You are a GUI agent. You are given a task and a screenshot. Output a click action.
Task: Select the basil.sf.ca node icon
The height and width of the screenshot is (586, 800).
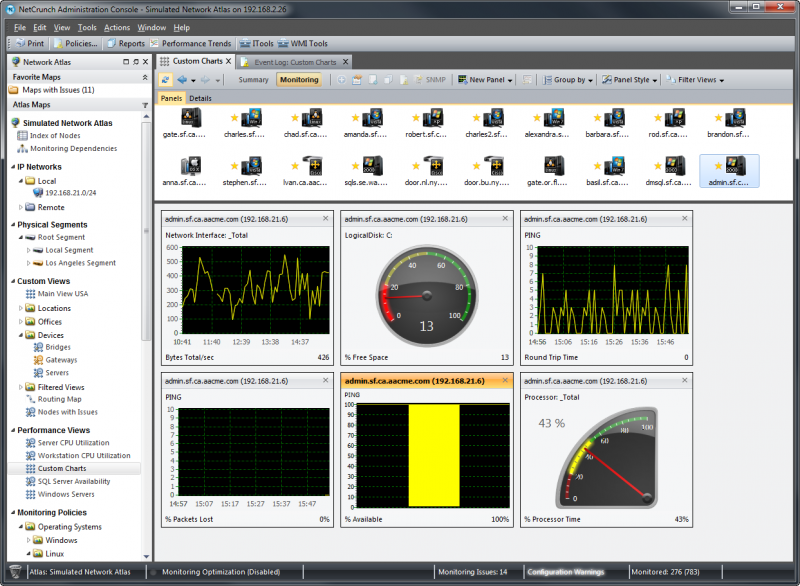click(x=613, y=166)
